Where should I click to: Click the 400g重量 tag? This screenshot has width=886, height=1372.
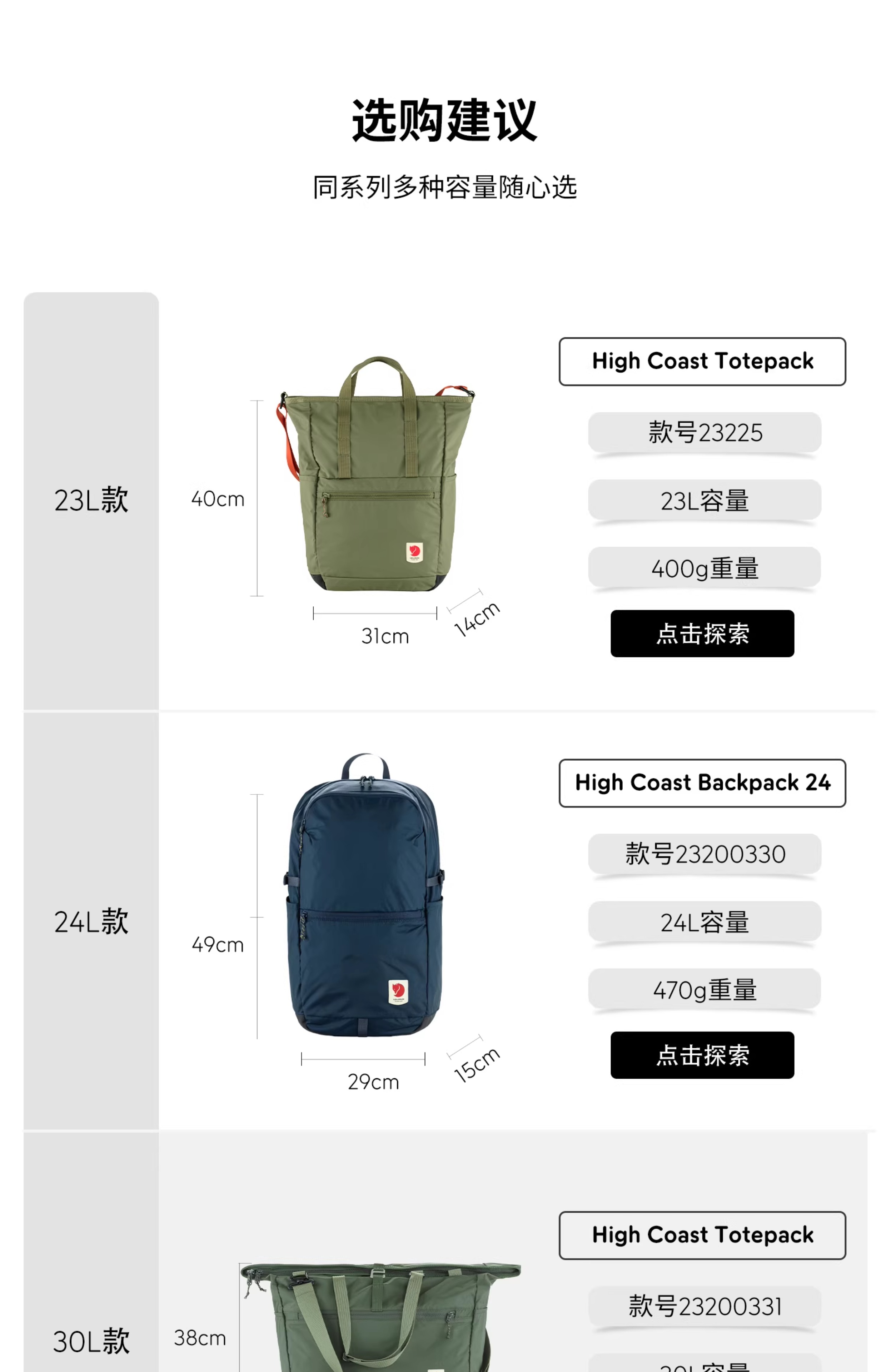point(705,568)
